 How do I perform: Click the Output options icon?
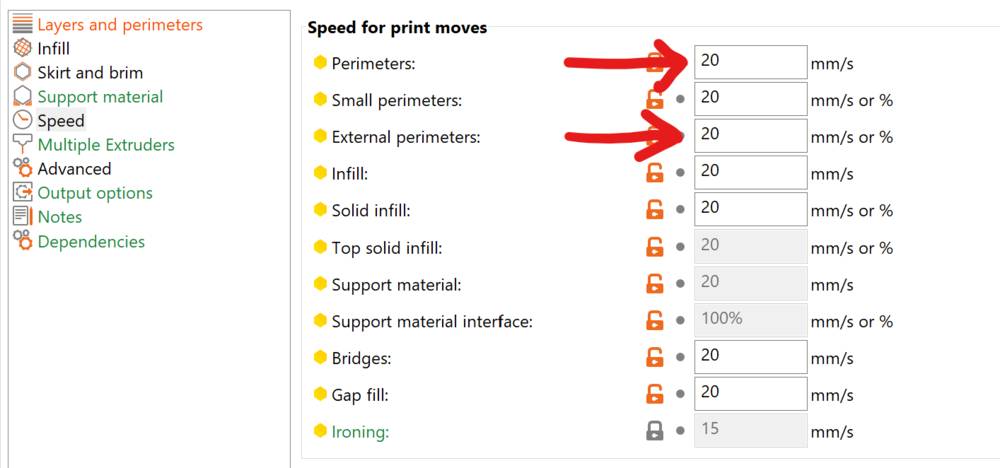(x=22, y=193)
